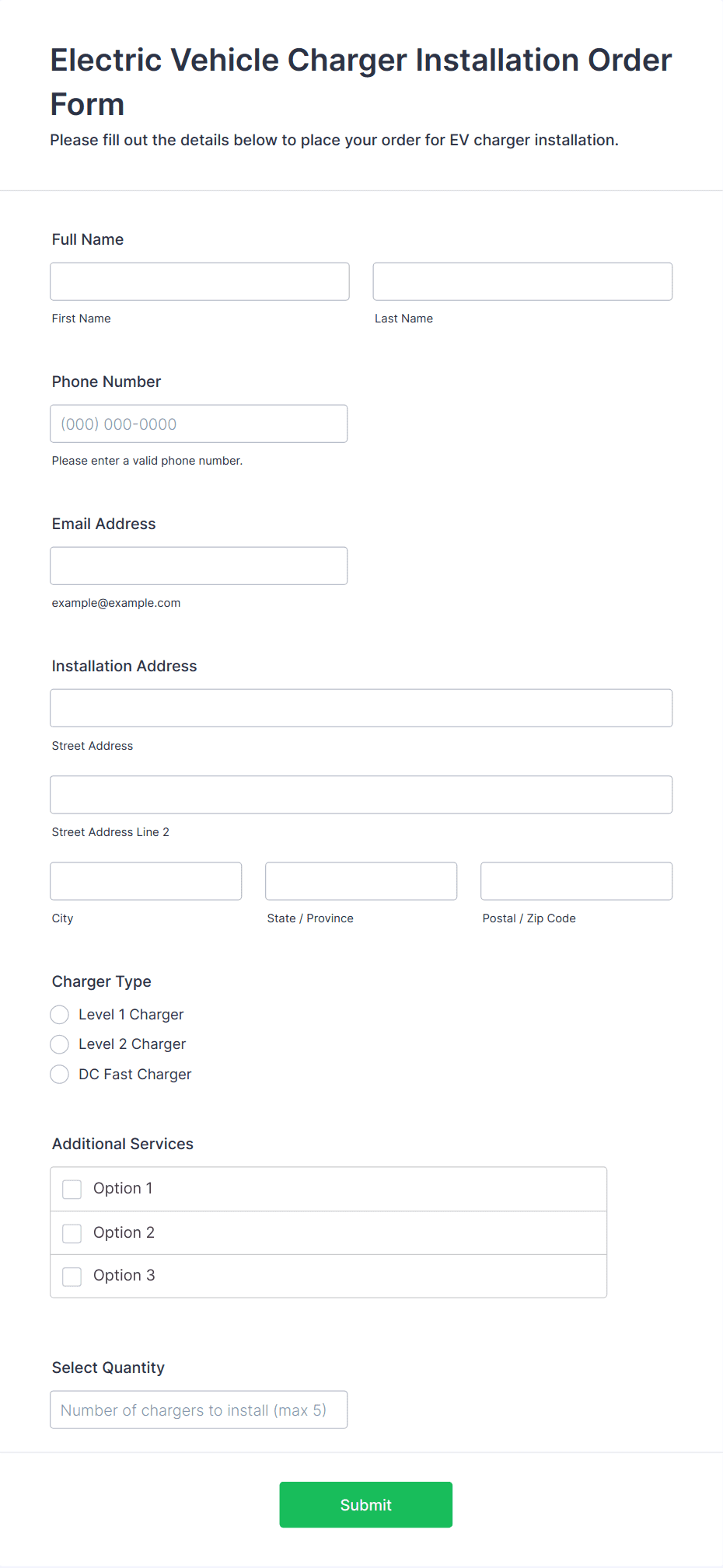Click the Last Name input field
Image resolution: width=723 pixels, height=1568 pixels.
522,281
